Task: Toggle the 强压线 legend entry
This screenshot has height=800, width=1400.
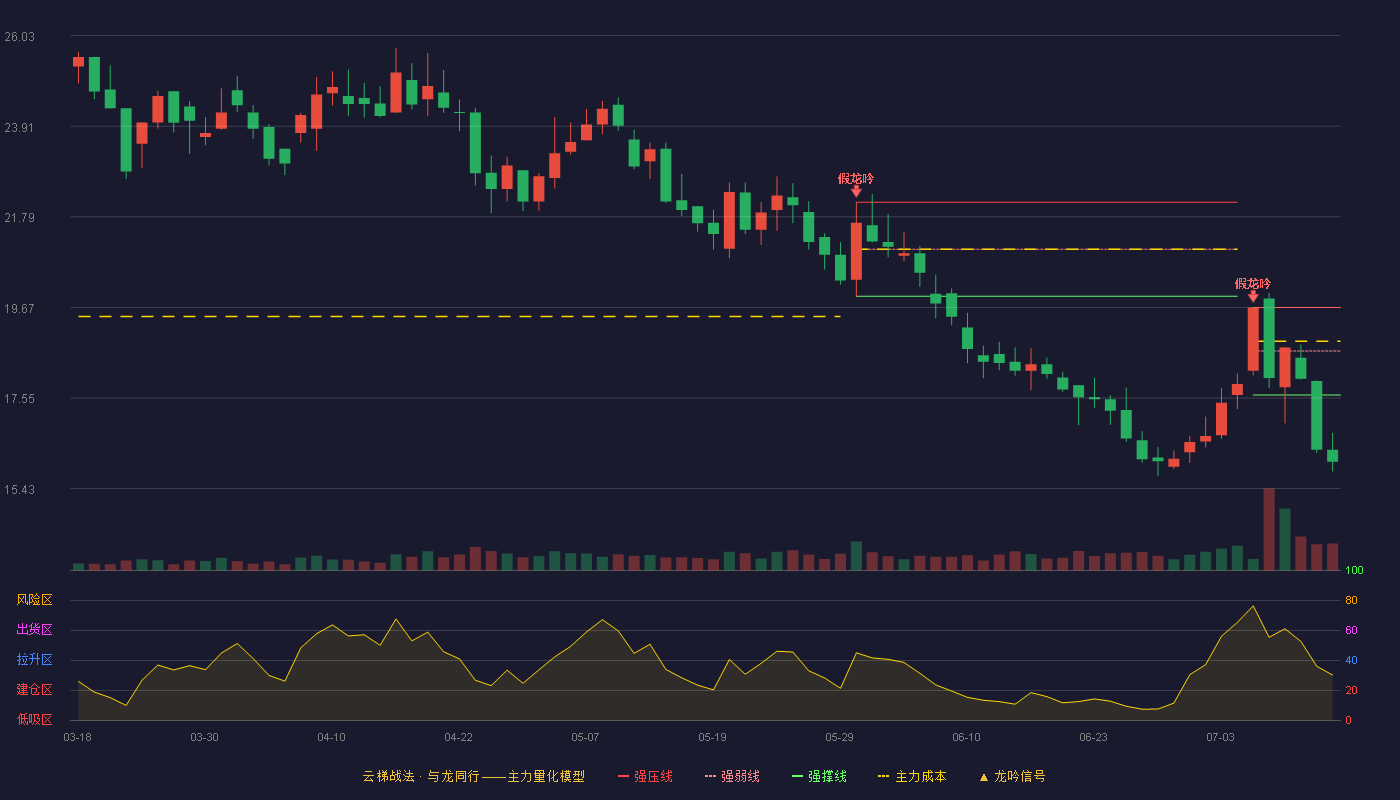Action: click(x=645, y=776)
